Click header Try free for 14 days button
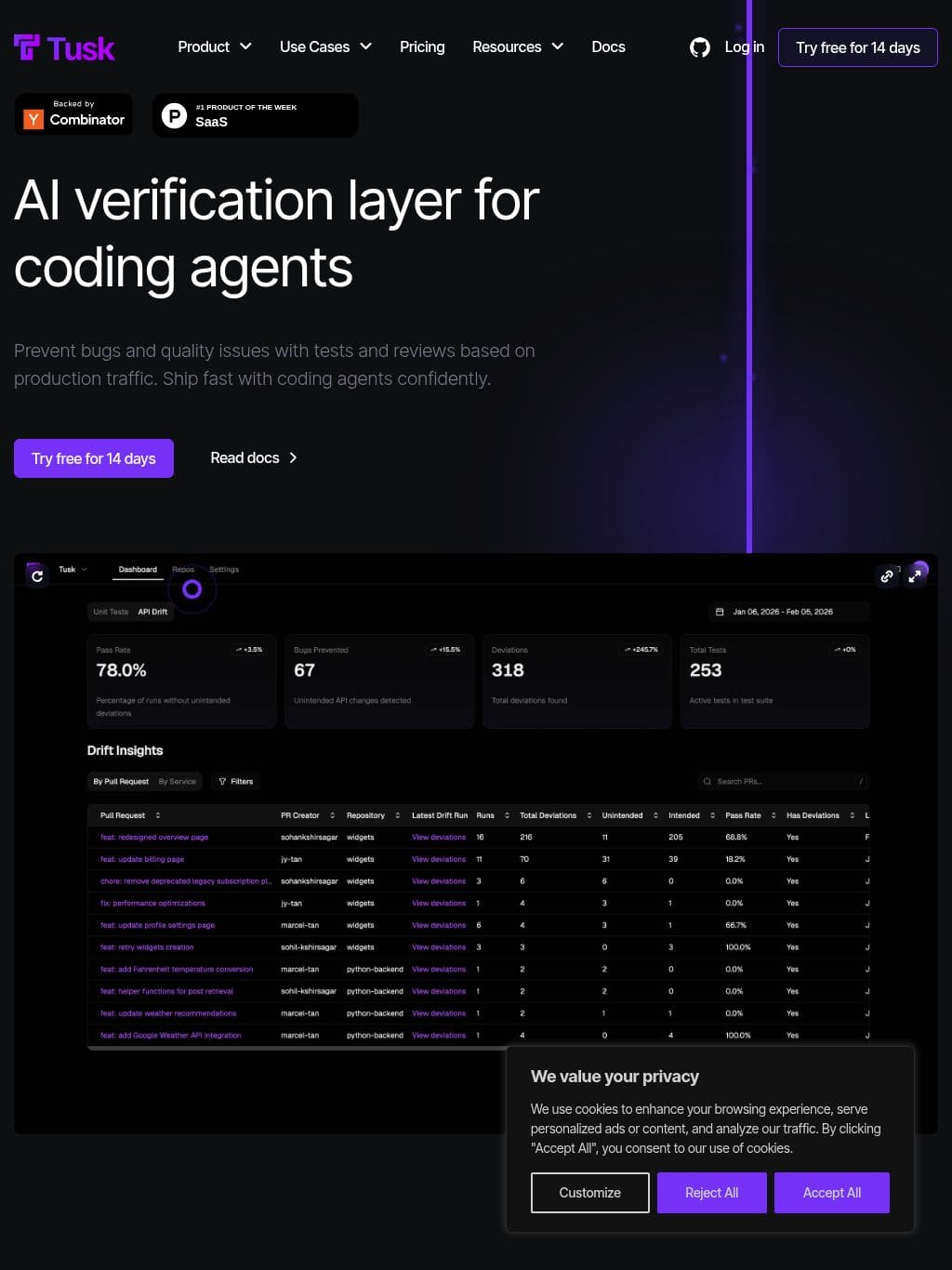Viewport: 952px width, 1270px height. (x=858, y=47)
